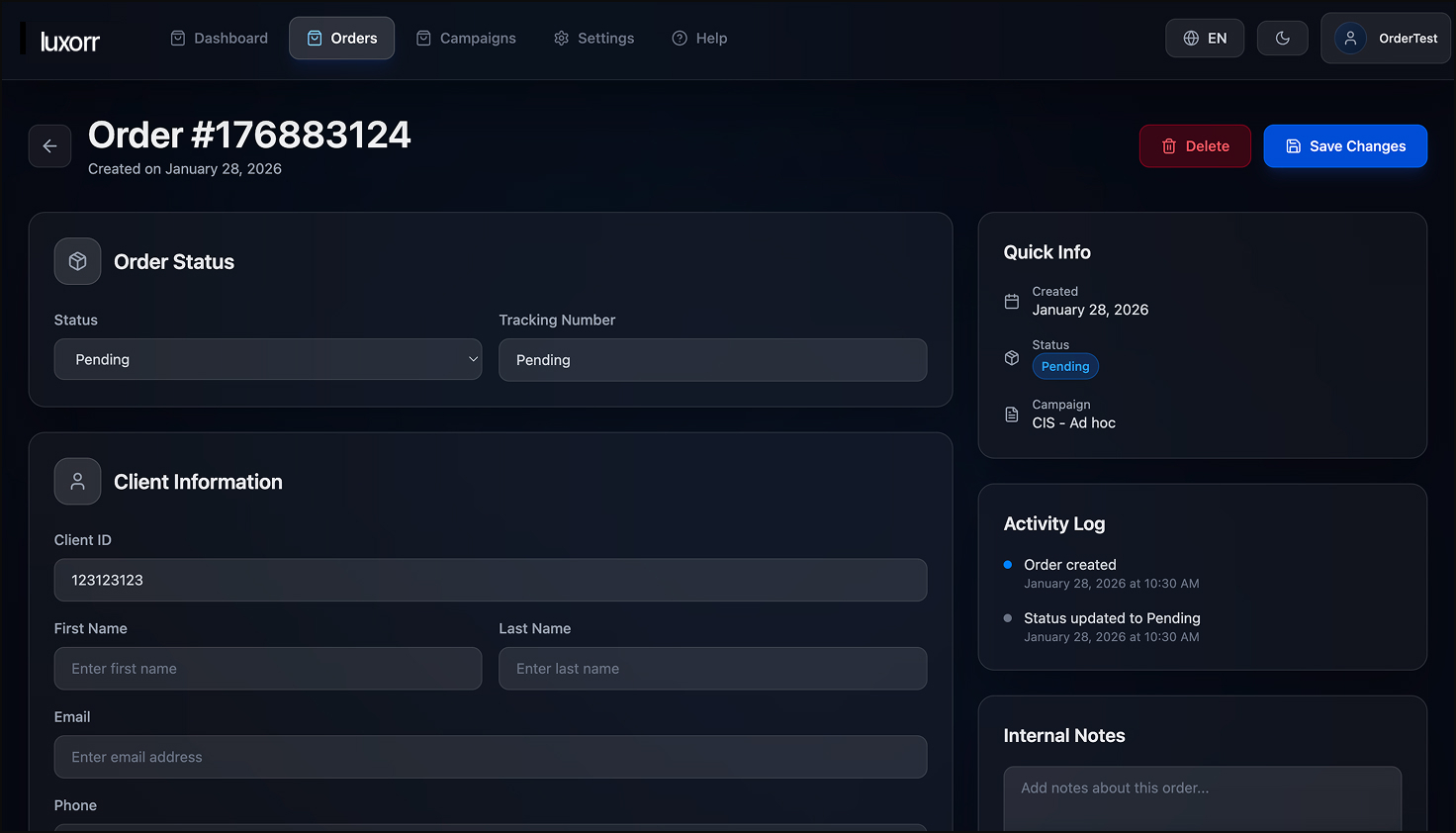Open the Status dropdown showing Pending
The image size is (1456, 833).
[268, 360]
